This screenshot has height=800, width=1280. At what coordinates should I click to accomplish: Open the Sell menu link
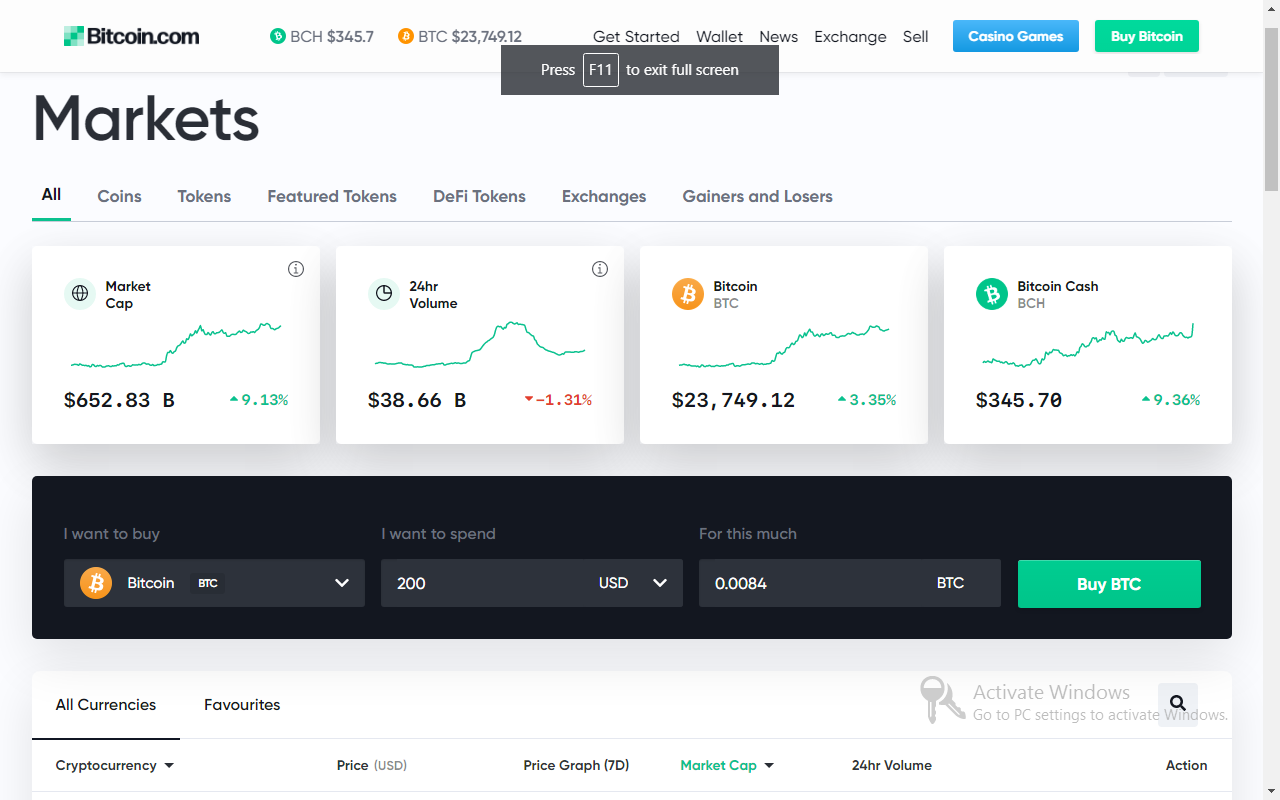point(915,36)
